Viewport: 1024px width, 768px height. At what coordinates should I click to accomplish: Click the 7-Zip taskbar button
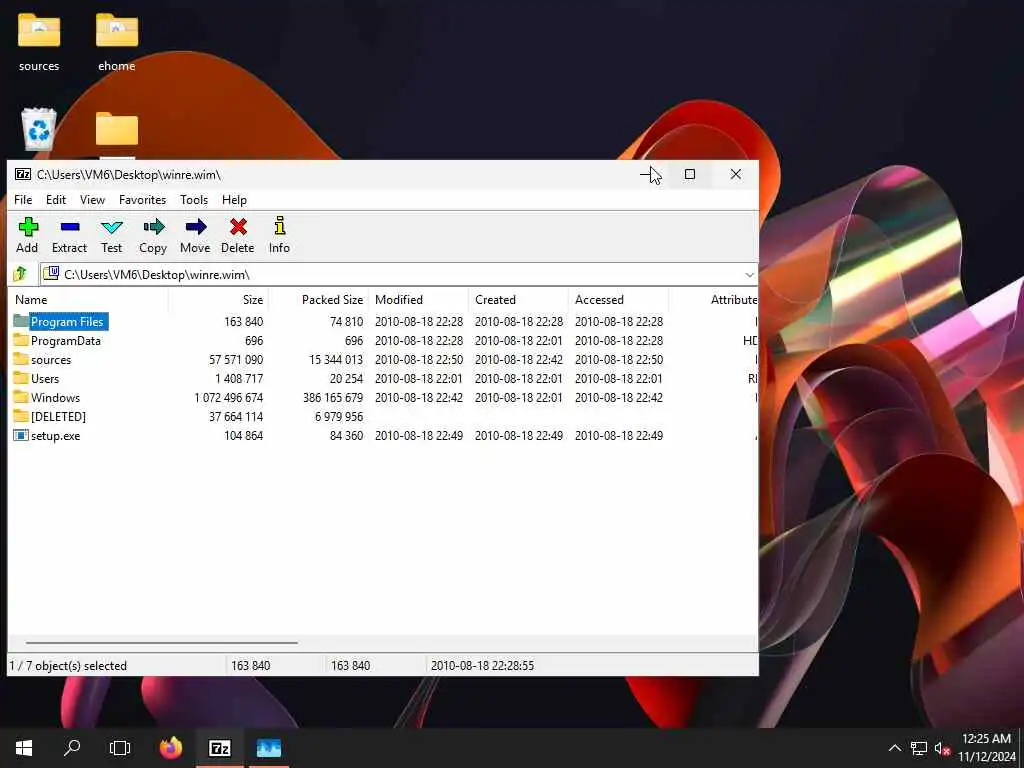click(x=219, y=748)
